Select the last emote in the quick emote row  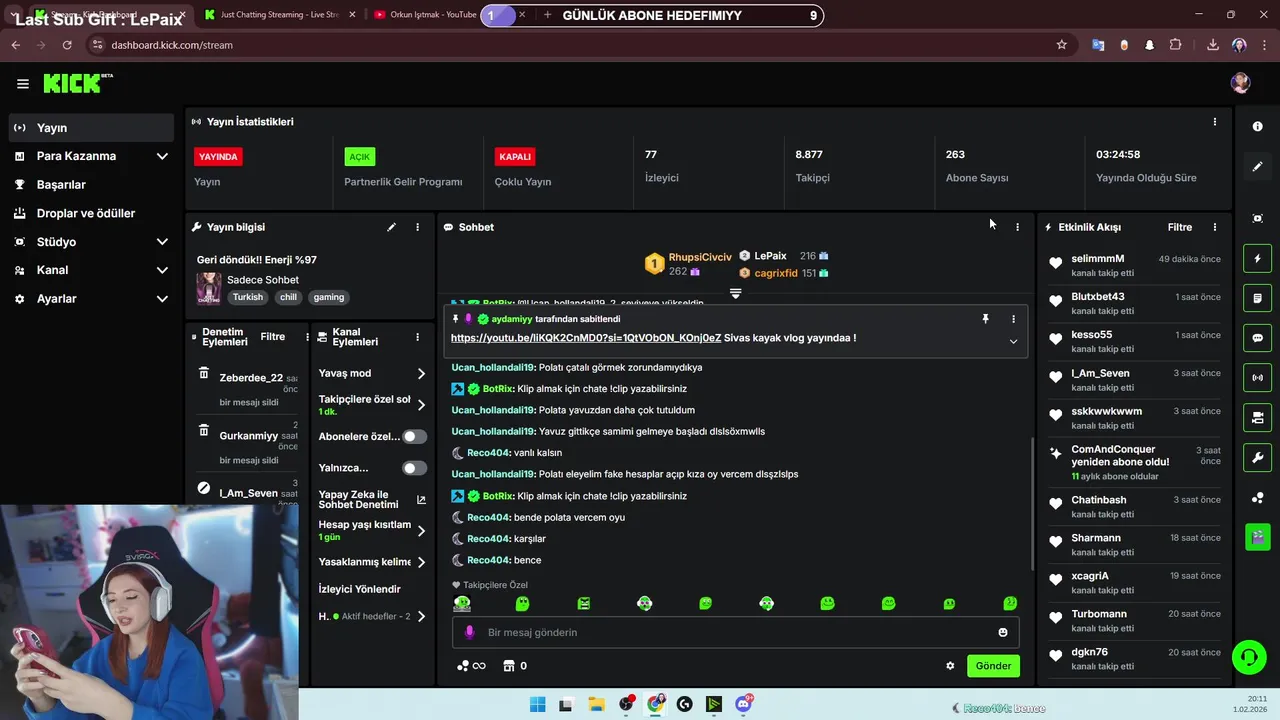(1010, 603)
